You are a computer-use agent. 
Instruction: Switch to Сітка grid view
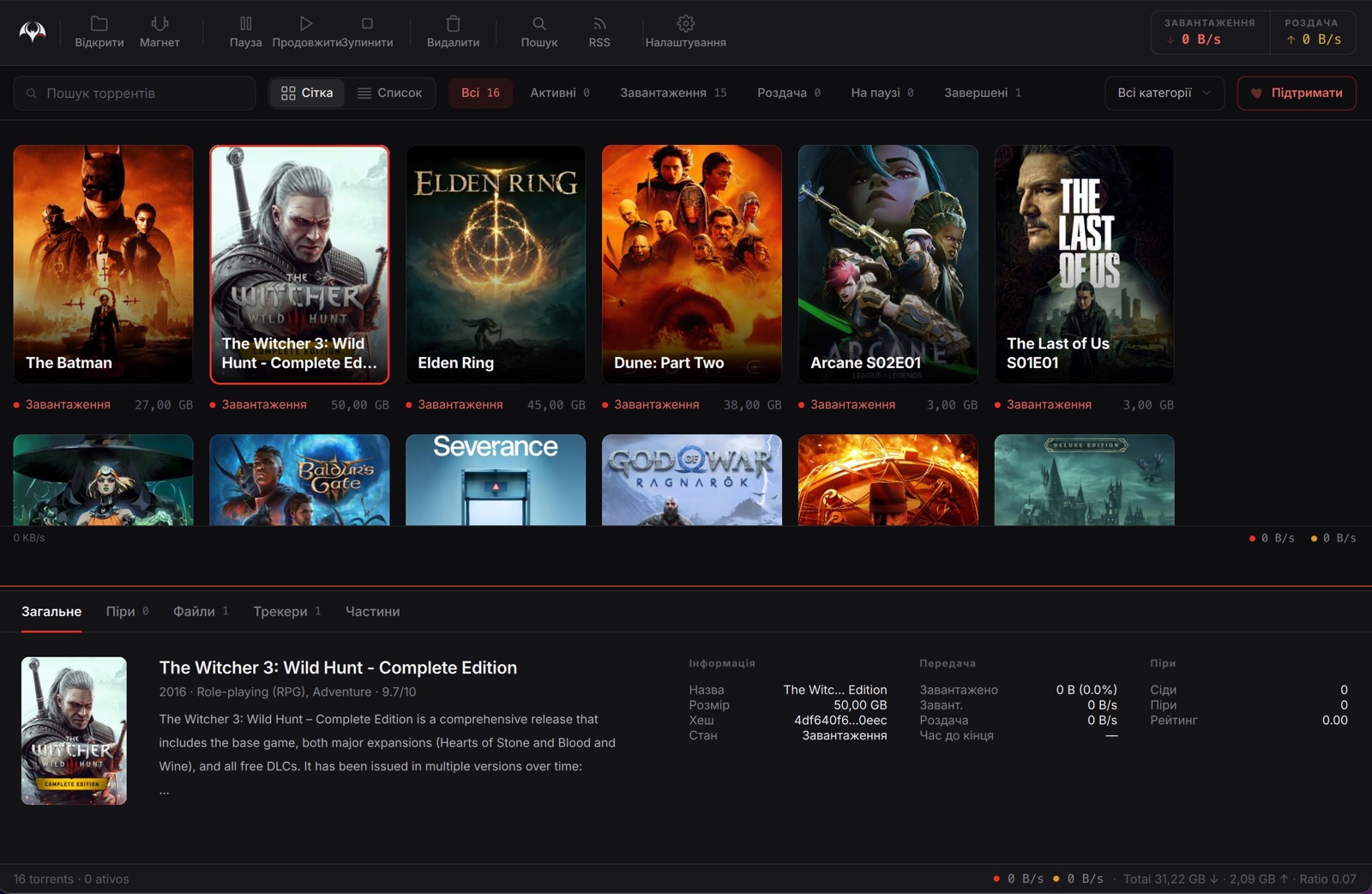(307, 93)
